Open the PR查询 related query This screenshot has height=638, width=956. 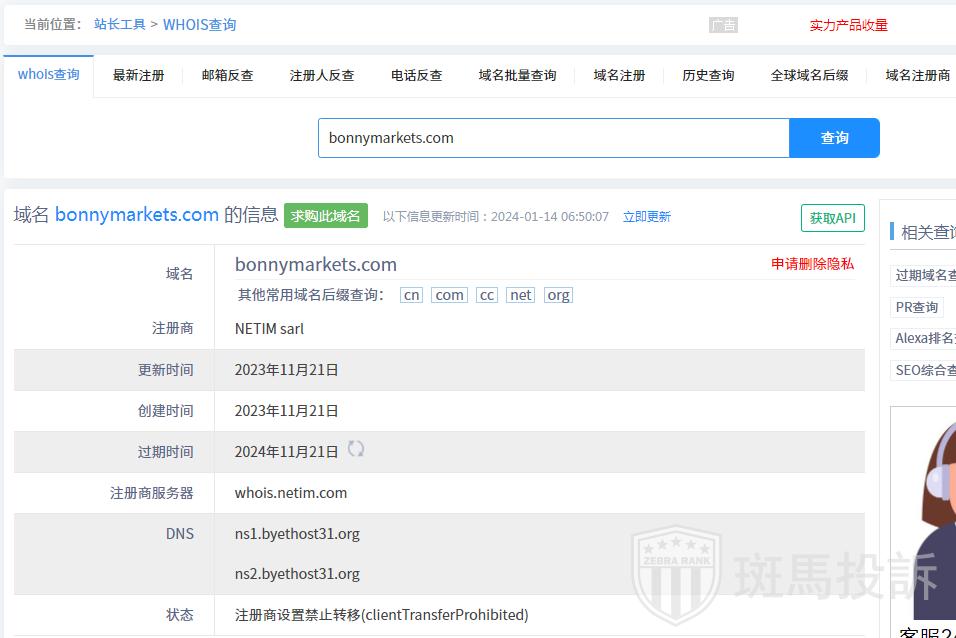[x=917, y=307]
